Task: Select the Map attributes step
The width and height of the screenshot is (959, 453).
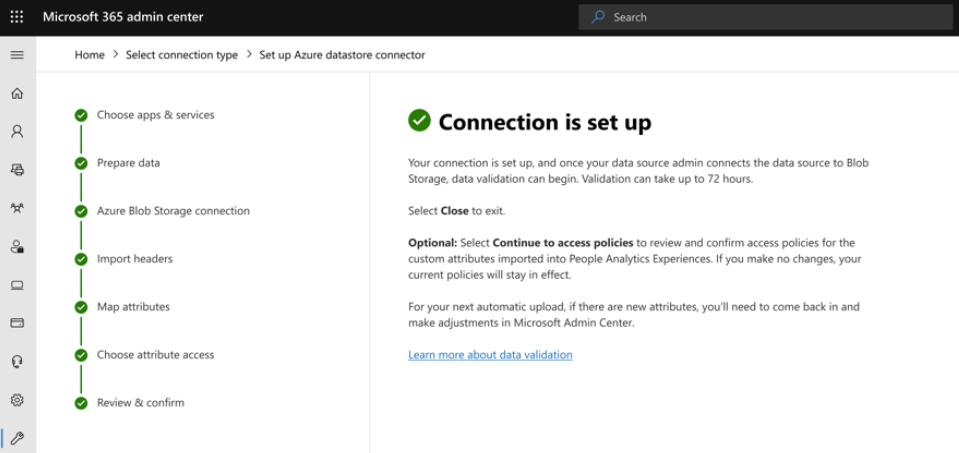Action: point(133,307)
